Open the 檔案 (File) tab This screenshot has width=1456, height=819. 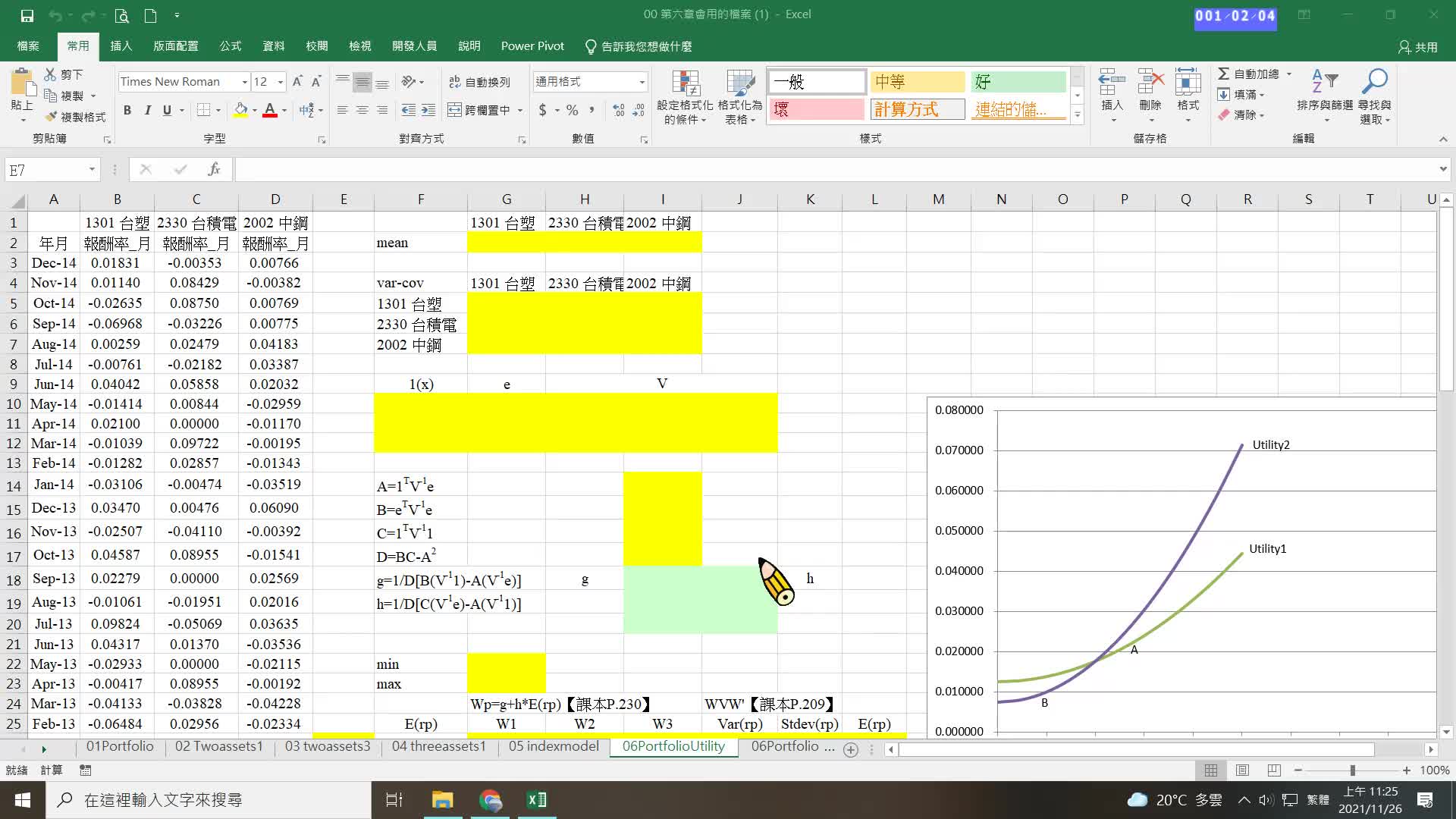(x=28, y=46)
